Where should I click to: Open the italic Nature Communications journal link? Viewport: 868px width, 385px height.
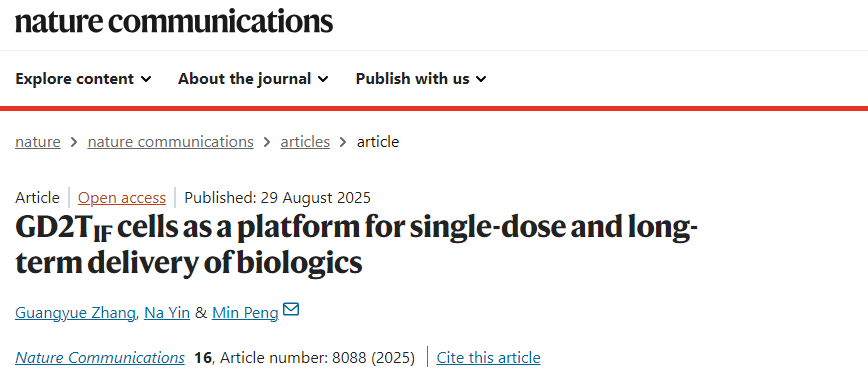pos(100,358)
